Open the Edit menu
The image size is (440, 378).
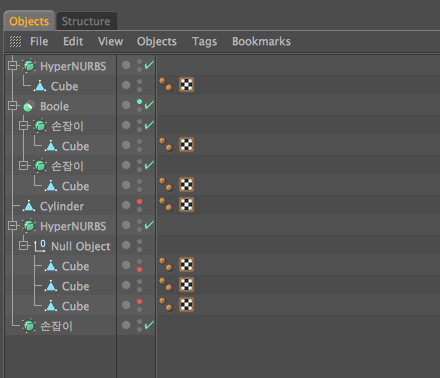[x=73, y=41]
